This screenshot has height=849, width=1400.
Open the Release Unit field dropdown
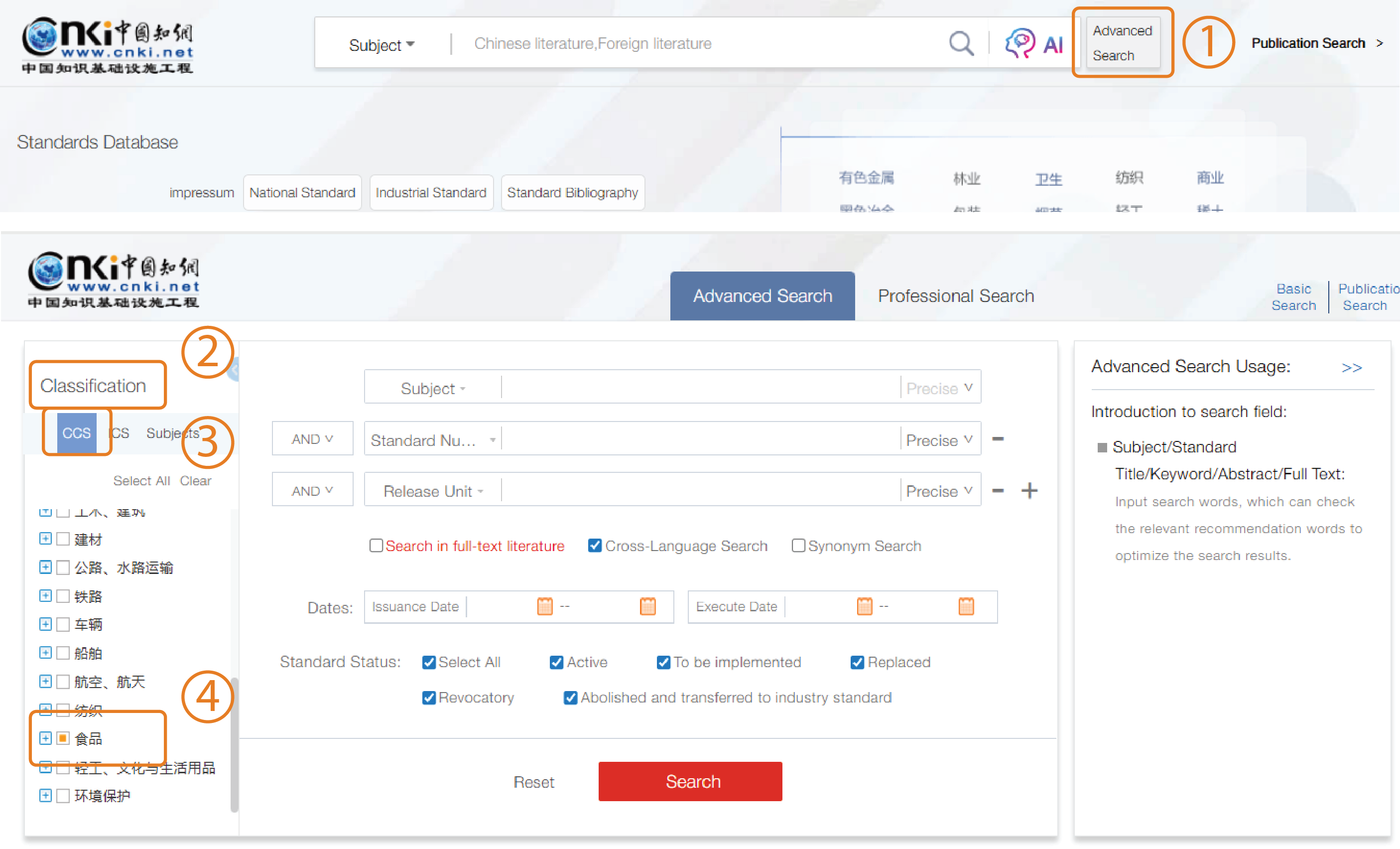[x=433, y=491]
